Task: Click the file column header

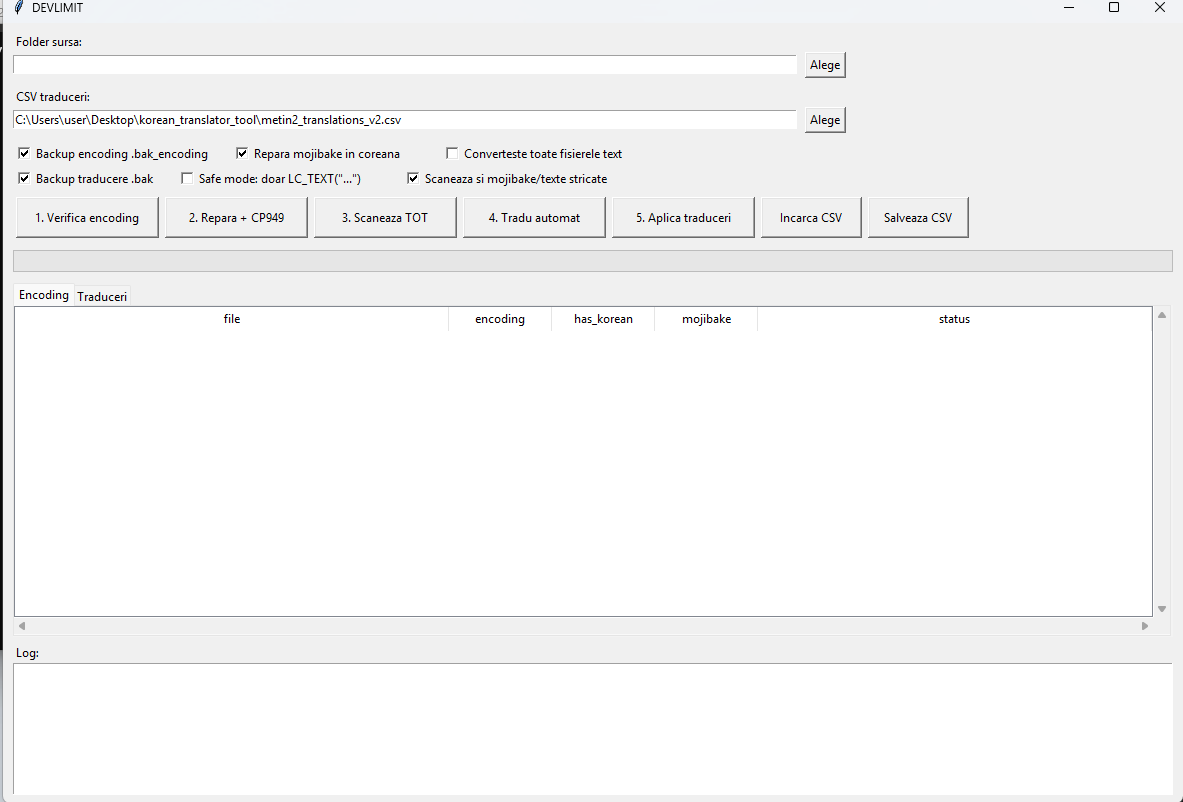Action: coord(232,319)
